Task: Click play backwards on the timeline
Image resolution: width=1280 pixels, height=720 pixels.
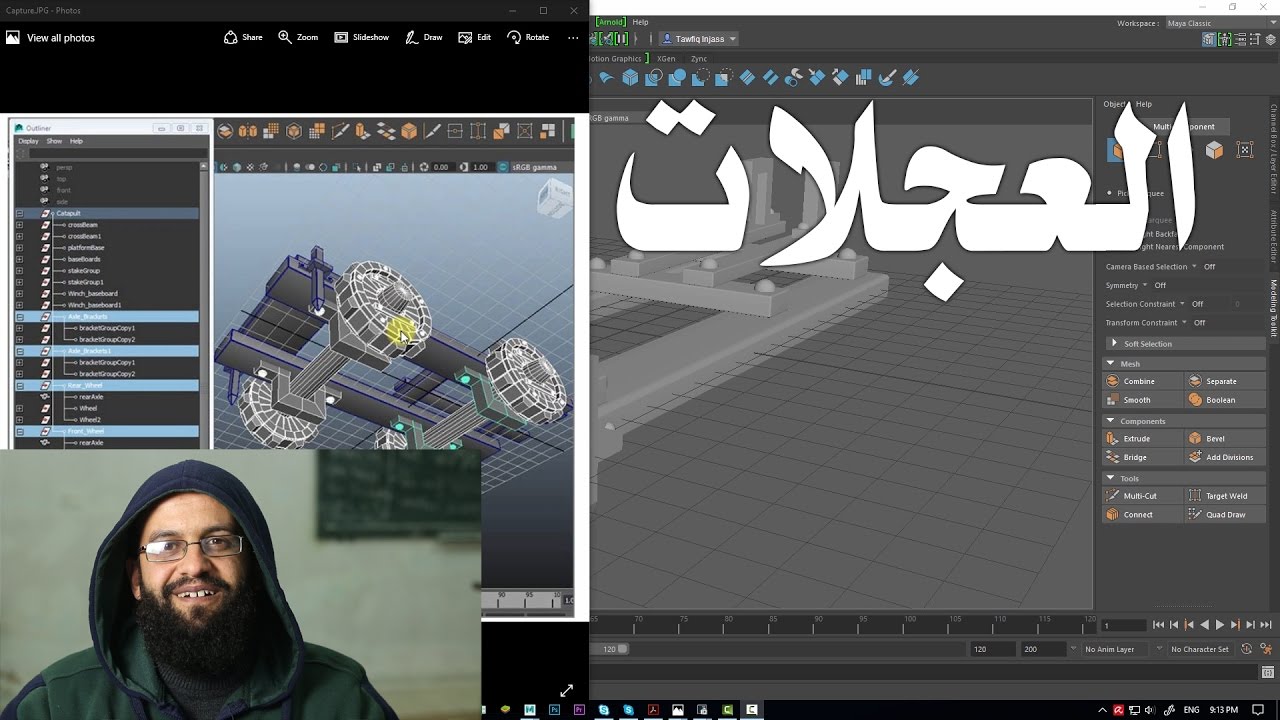Action: click(x=1204, y=625)
